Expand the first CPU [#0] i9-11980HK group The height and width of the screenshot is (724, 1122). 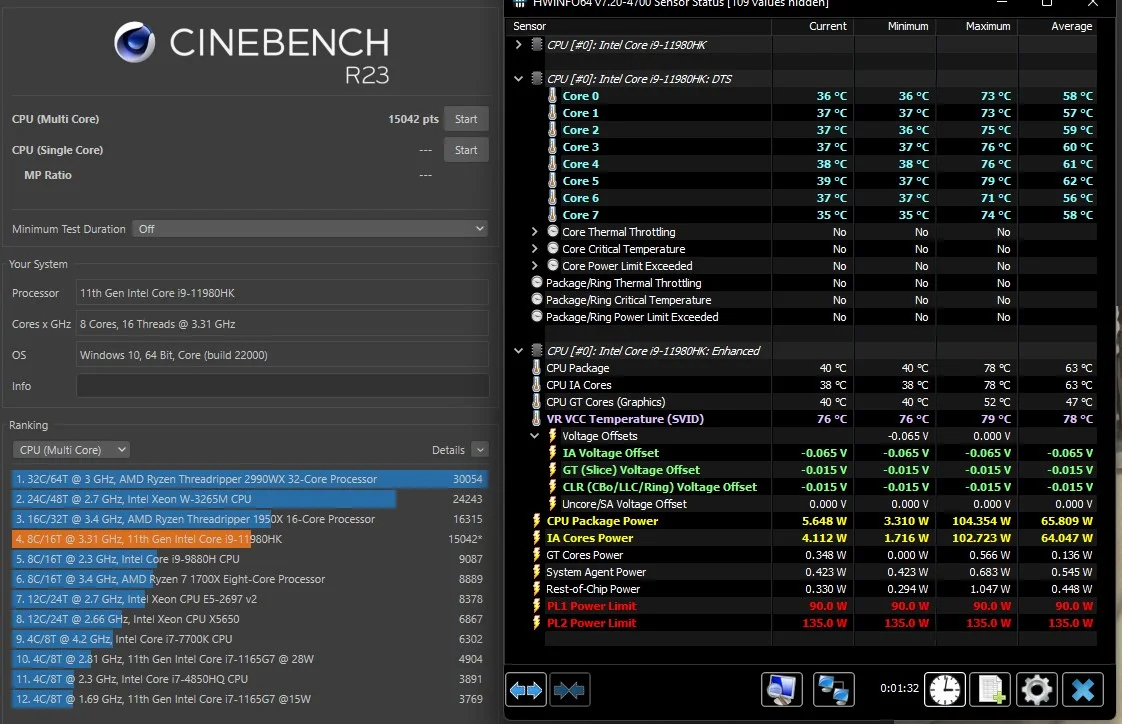pos(519,44)
